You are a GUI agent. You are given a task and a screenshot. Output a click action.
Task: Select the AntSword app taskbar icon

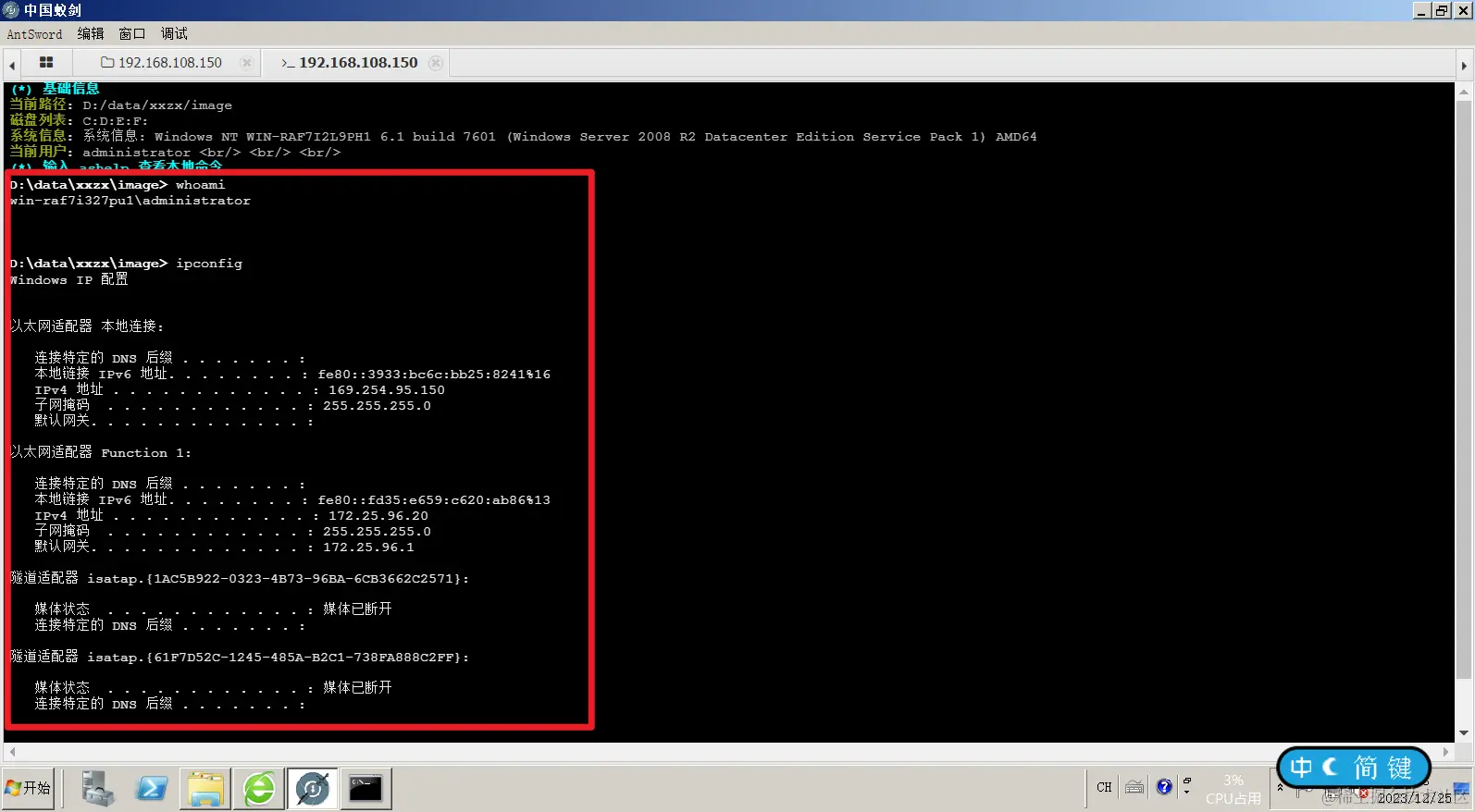point(313,789)
